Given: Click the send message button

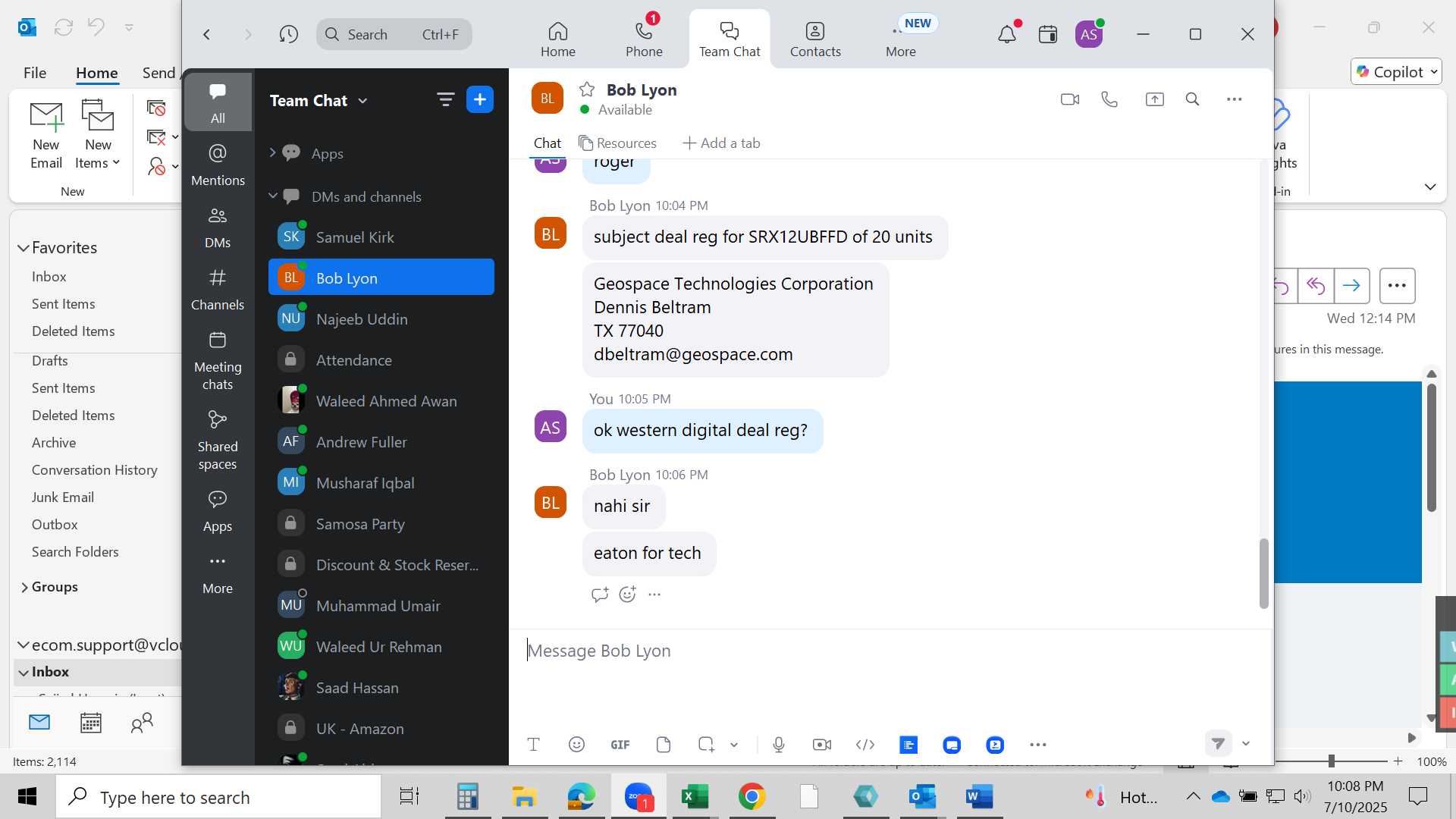Looking at the screenshot, I should 1218,744.
